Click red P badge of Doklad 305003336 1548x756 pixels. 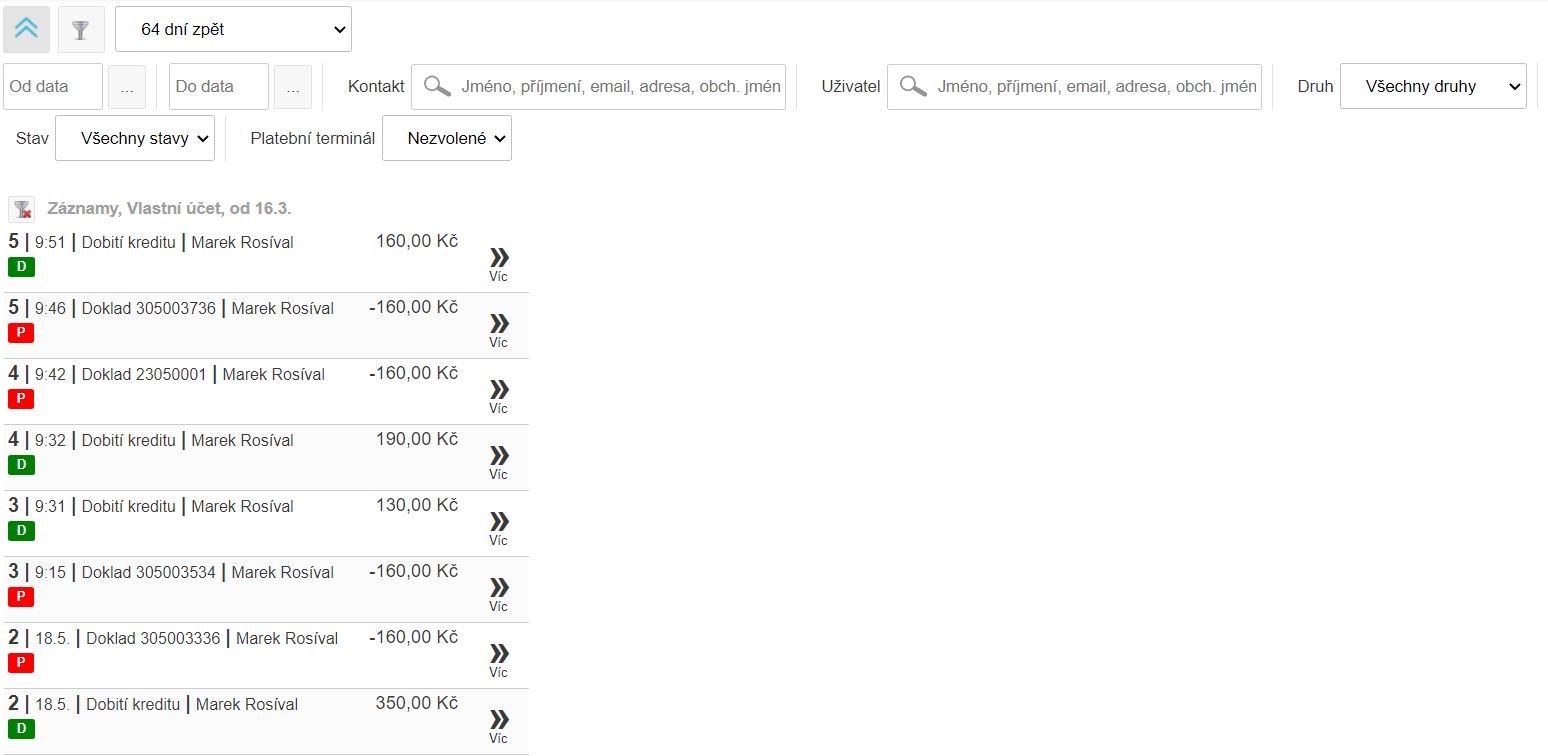(x=21, y=663)
